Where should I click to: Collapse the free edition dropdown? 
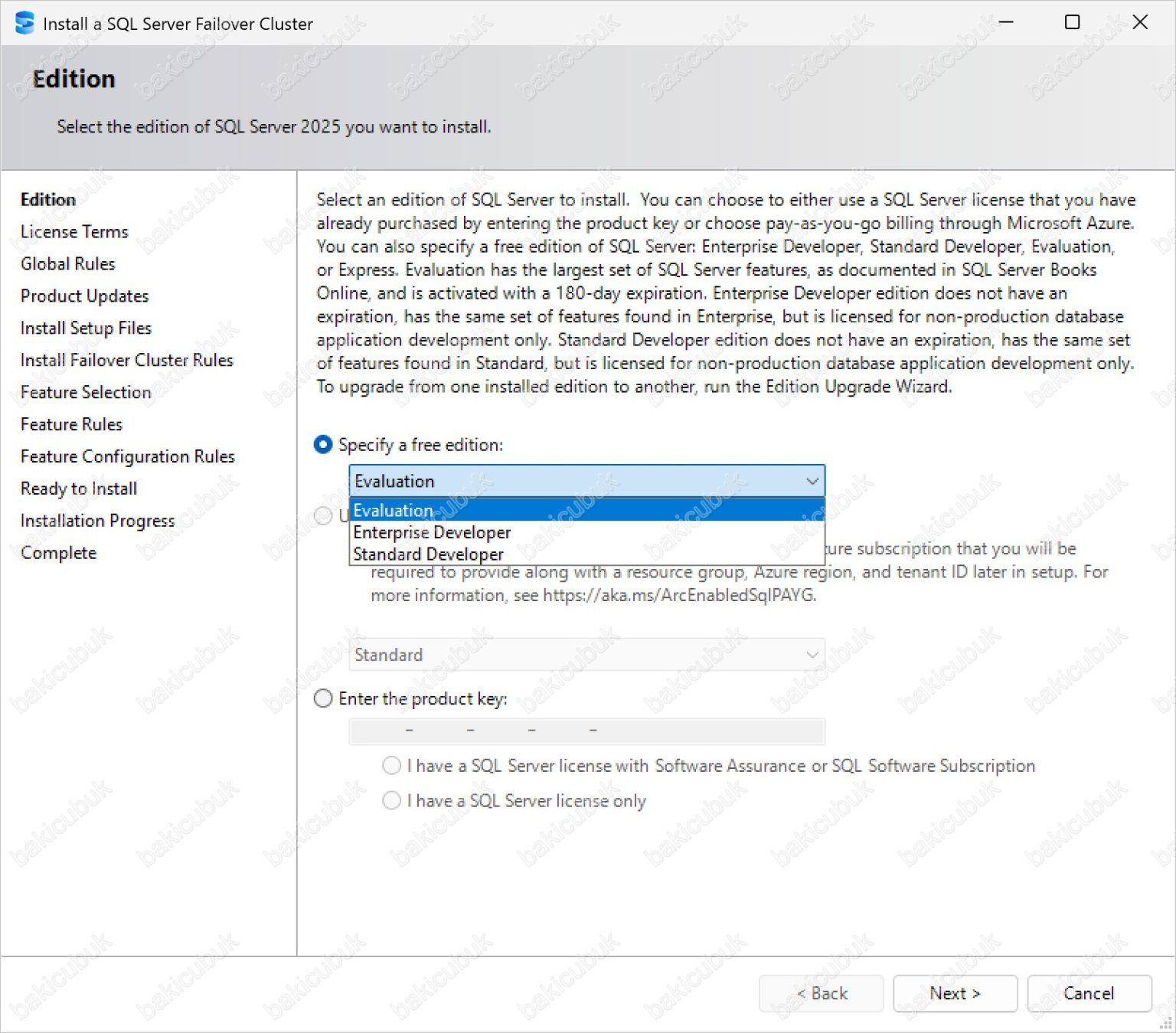812,481
